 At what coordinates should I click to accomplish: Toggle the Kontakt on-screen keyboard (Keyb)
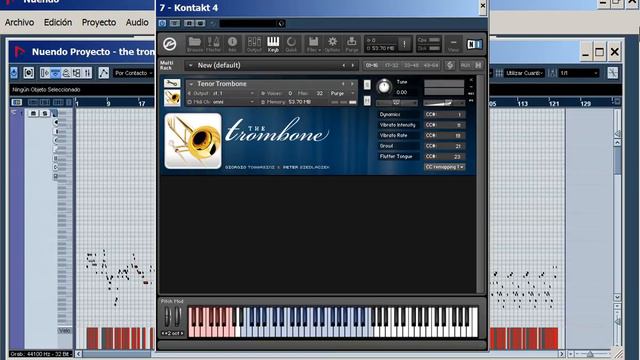[x=273, y=44]
